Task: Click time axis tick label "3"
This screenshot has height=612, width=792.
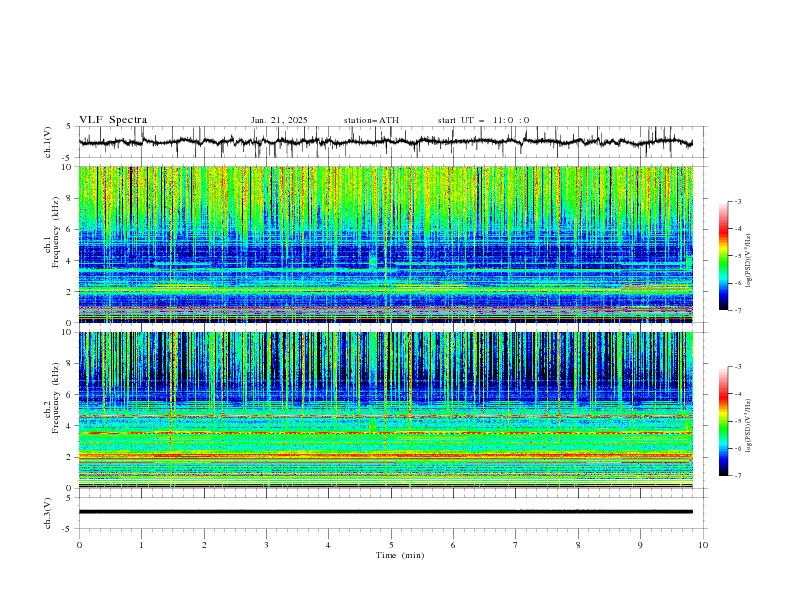Action: click(266, 545)
